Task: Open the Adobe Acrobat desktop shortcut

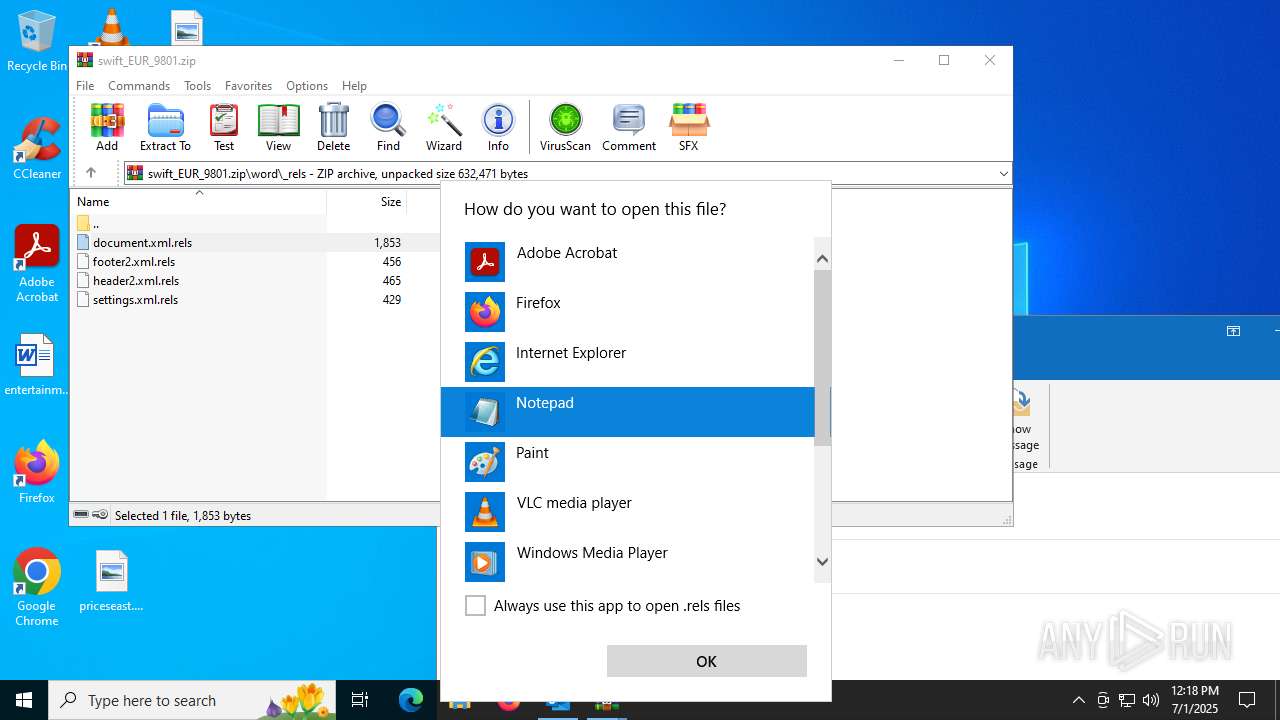Action: tap(37, 263)
